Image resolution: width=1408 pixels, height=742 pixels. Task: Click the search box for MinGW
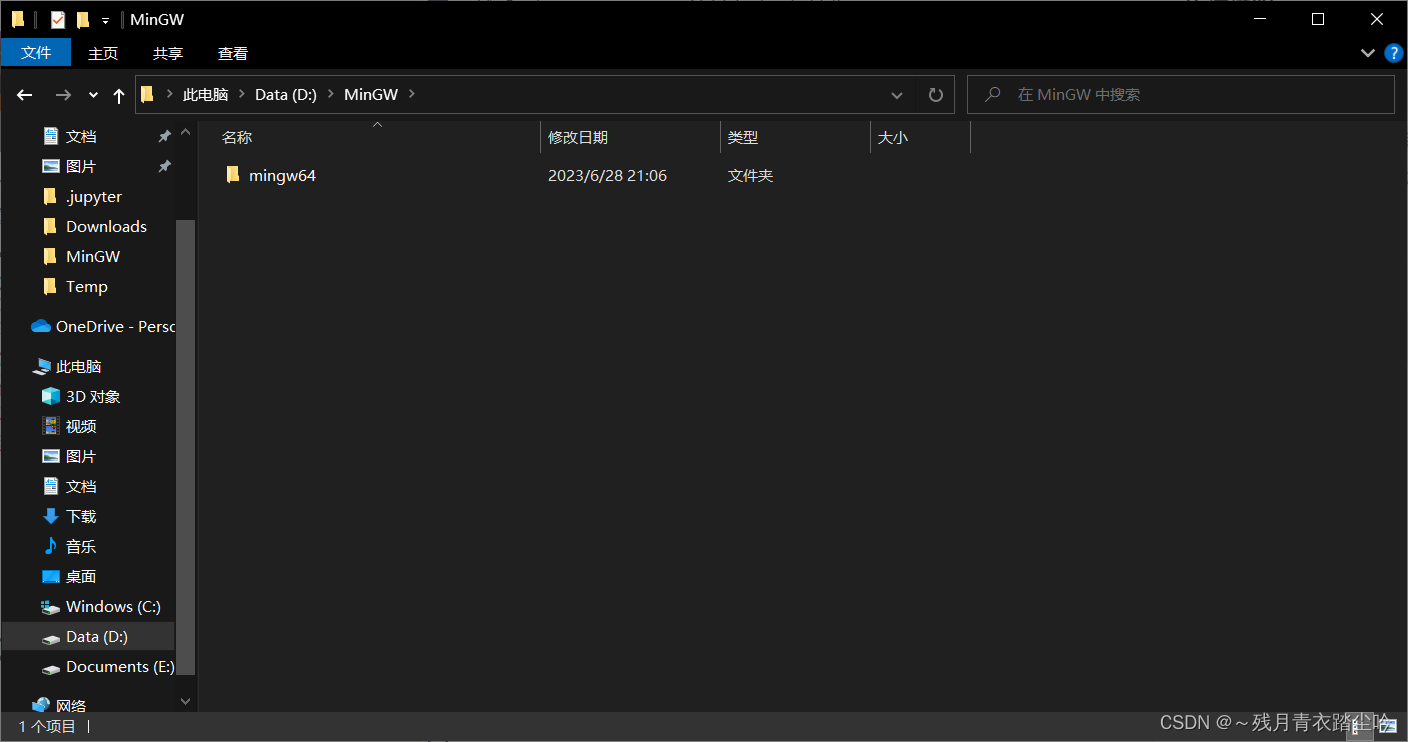(x=1181, y=95)
